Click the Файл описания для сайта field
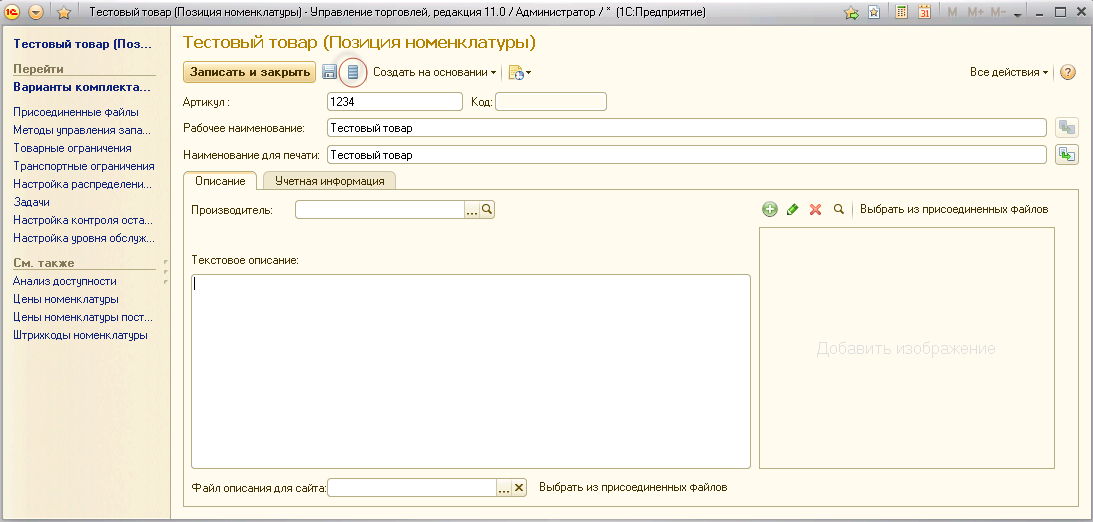This screenshot has height=522, width=1093. tap(411, 488)
